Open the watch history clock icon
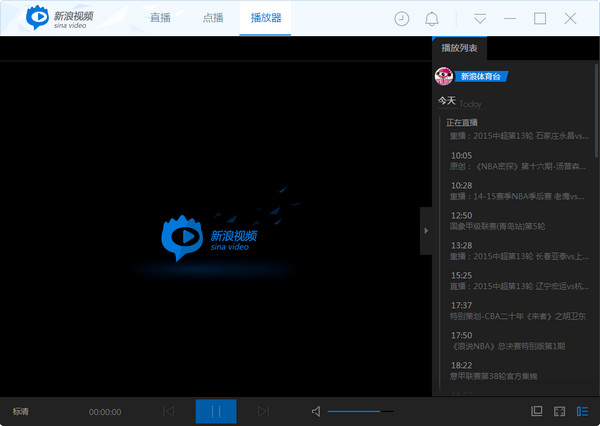600x426 pixels. click(402, 19)
